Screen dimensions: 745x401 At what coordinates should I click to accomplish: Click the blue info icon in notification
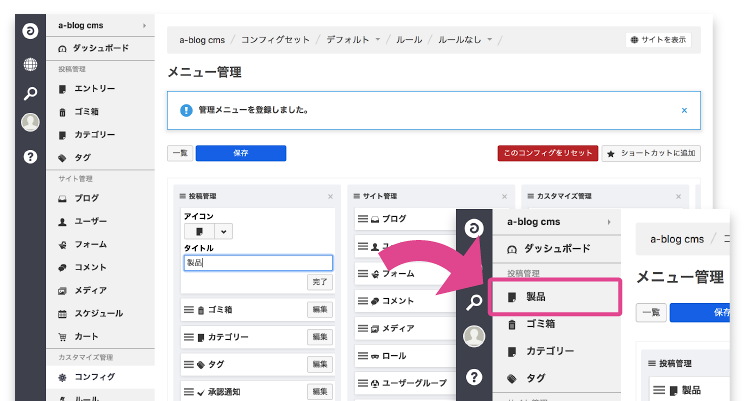[186, 110]
